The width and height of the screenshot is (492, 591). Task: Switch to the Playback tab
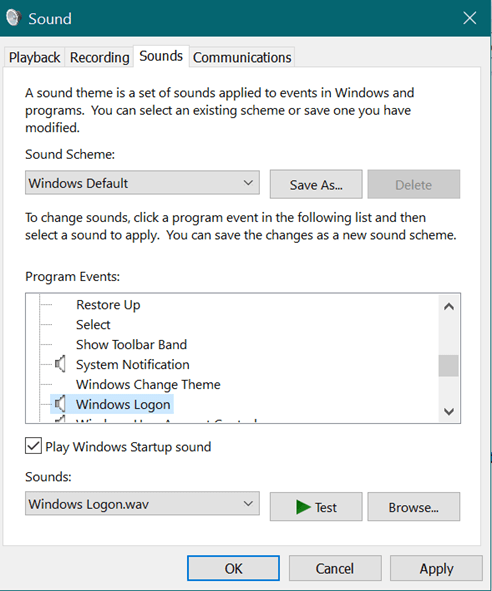coord(34,58)
